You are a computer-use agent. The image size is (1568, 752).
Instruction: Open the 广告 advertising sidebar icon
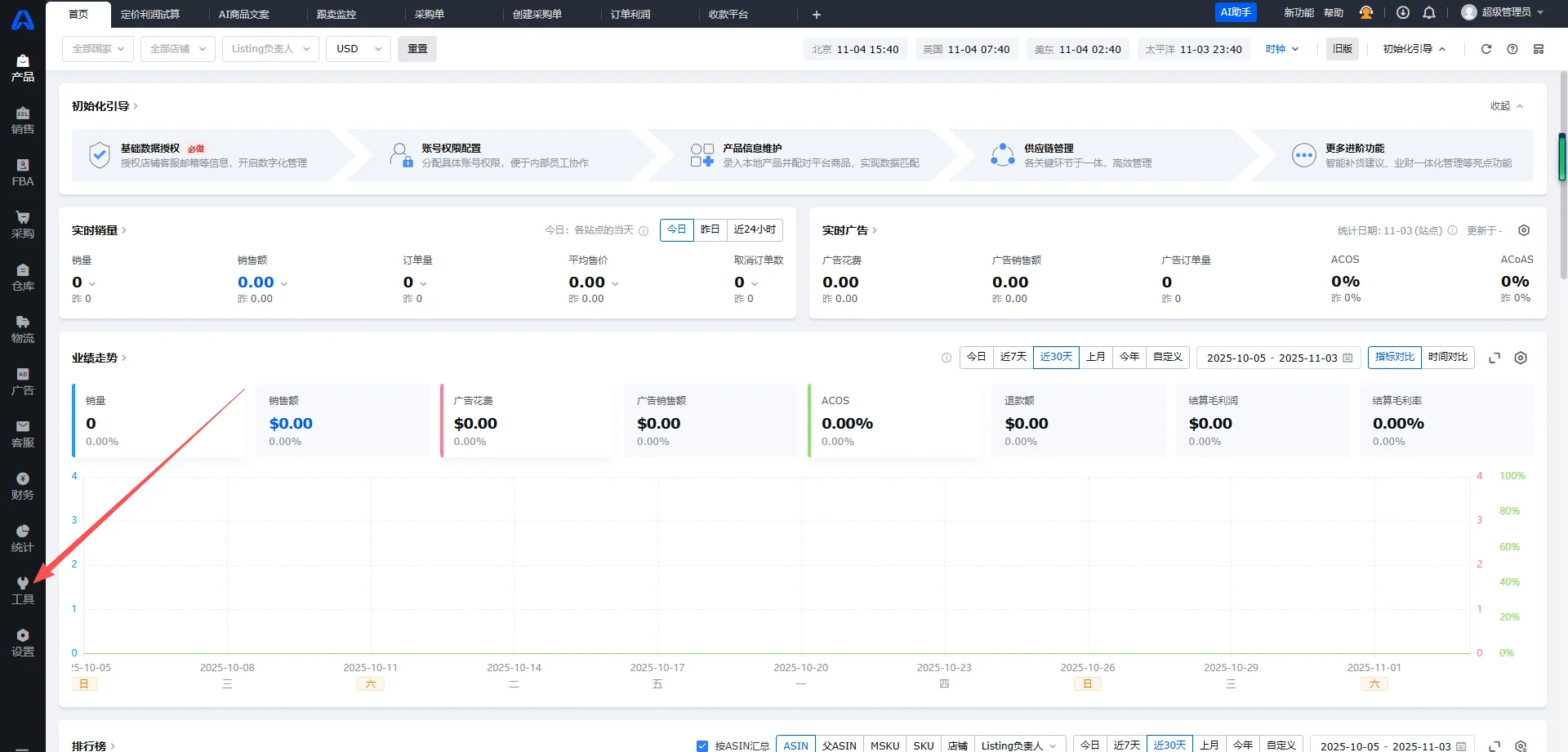[23, 380]
